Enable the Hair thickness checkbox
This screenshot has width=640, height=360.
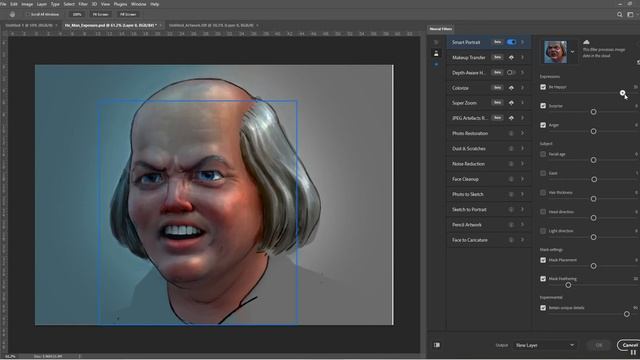click(543, 193)
